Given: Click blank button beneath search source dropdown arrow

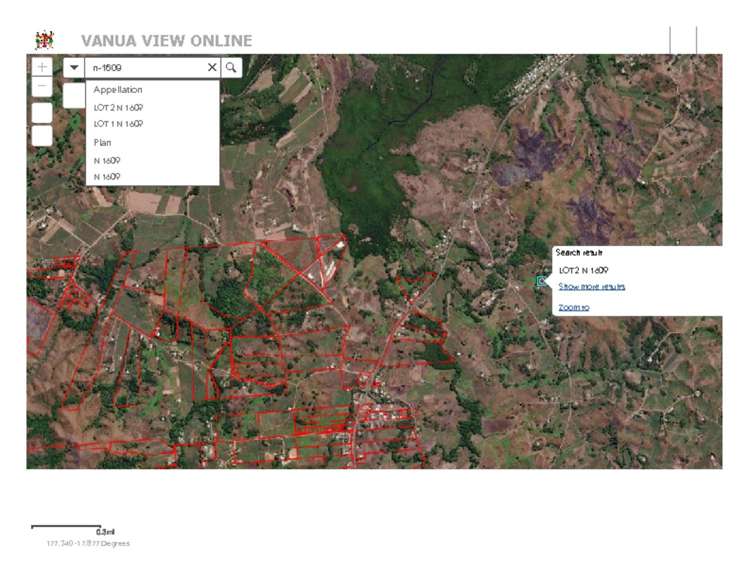Looking at the screenshot, I should [74, 95].
